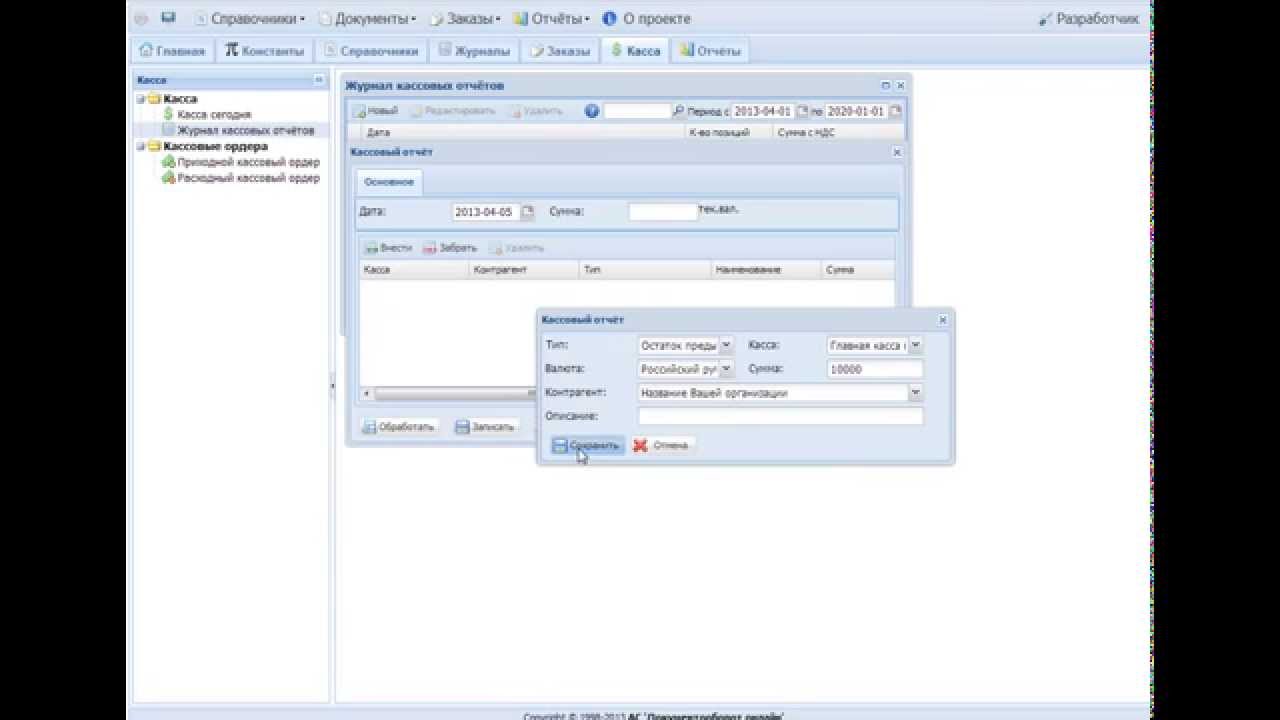Click the К-во позиций column header
1280x720 pixels.
[729, 132]
